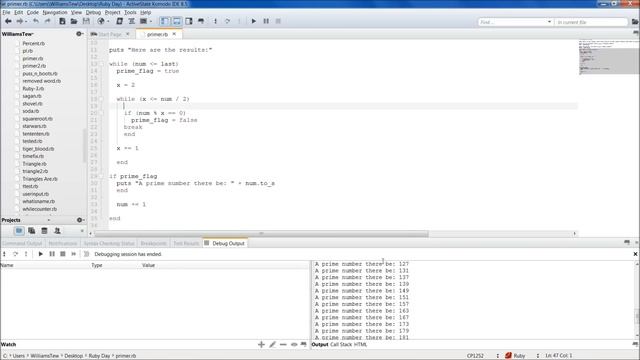Open the Project menu
Image resolution: width=640 pixels, height=360 pixels.
click(113, 13)
